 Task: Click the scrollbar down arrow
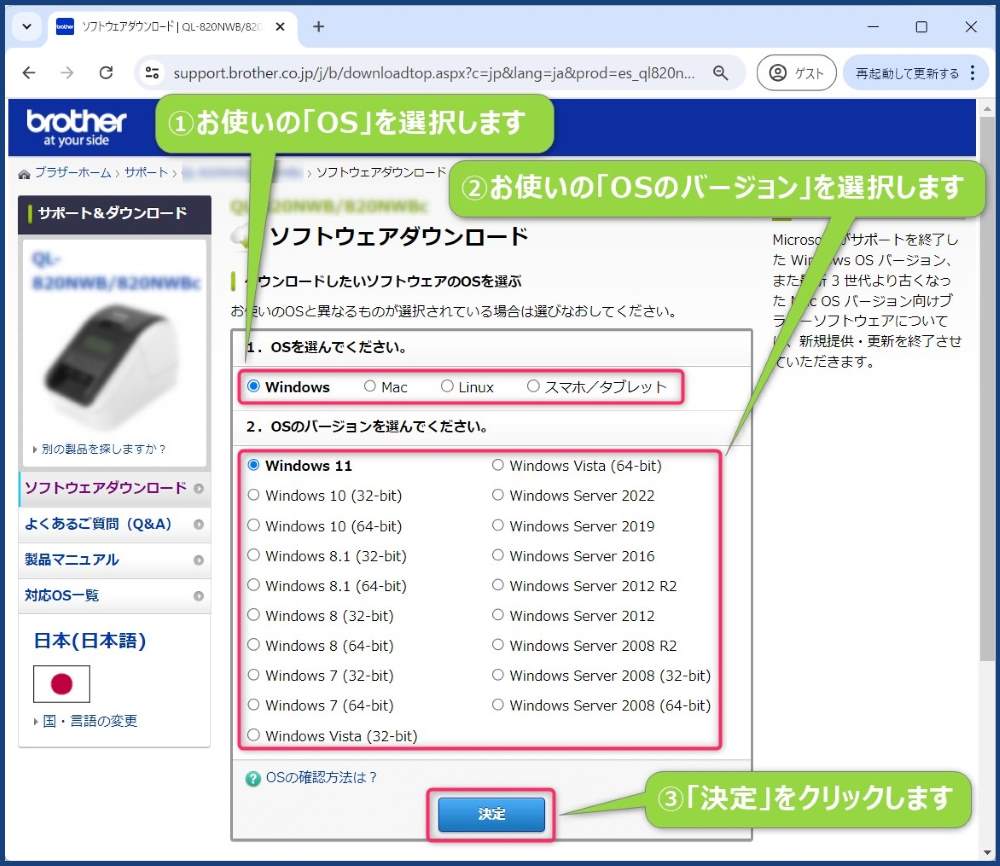987,853
